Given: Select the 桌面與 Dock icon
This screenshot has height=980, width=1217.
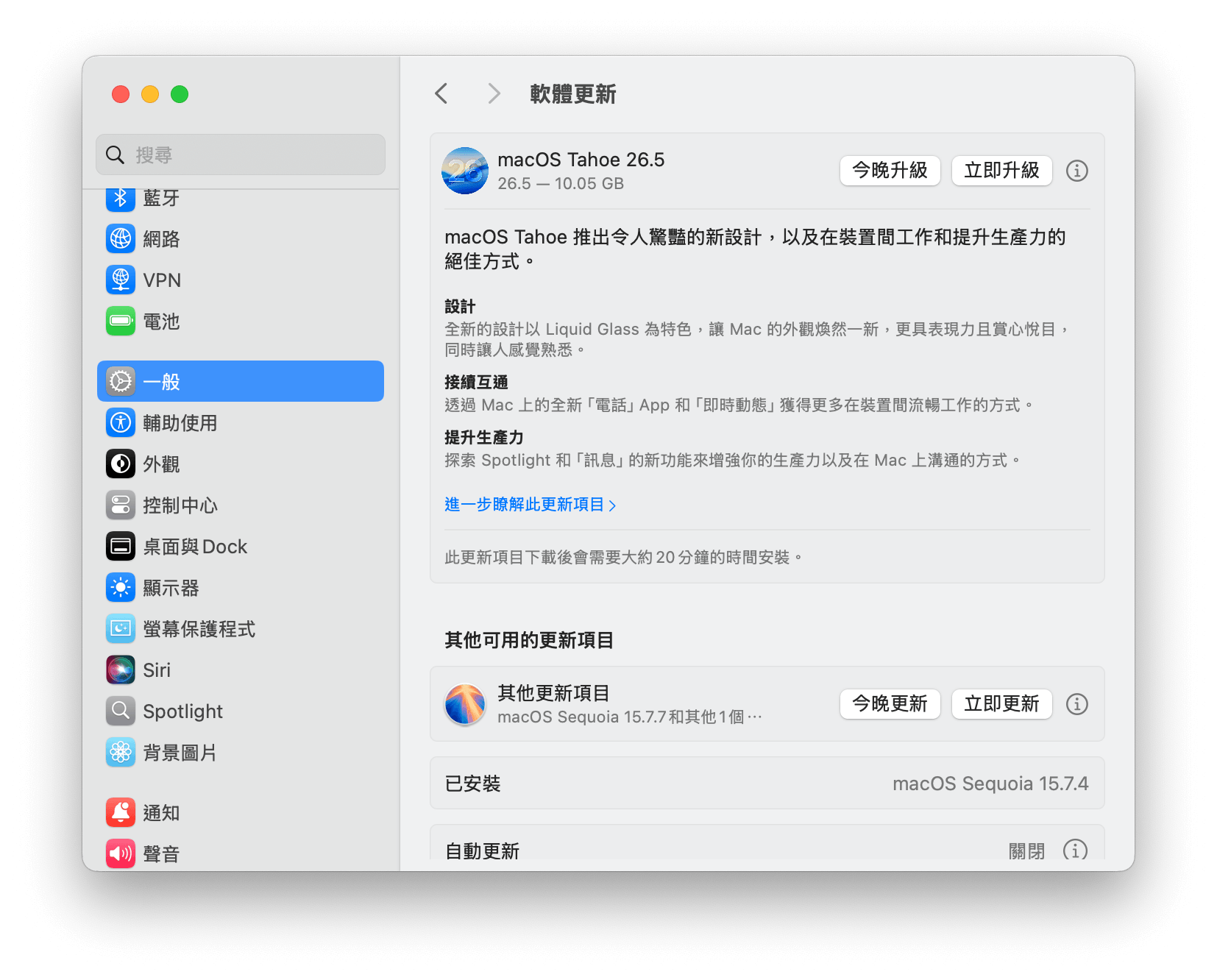Looking at the screenshot, I should click(x=121, y=546).
